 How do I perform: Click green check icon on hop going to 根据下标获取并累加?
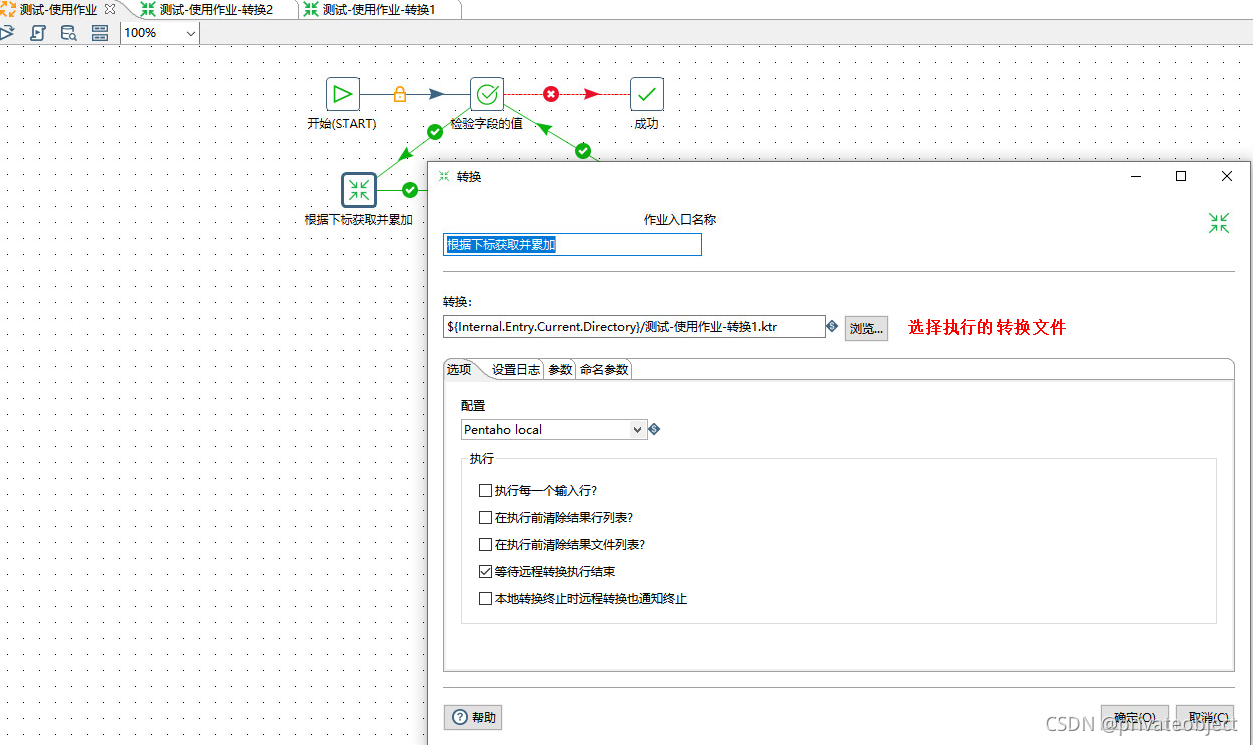pyautogui.click(x=435, y=131)
